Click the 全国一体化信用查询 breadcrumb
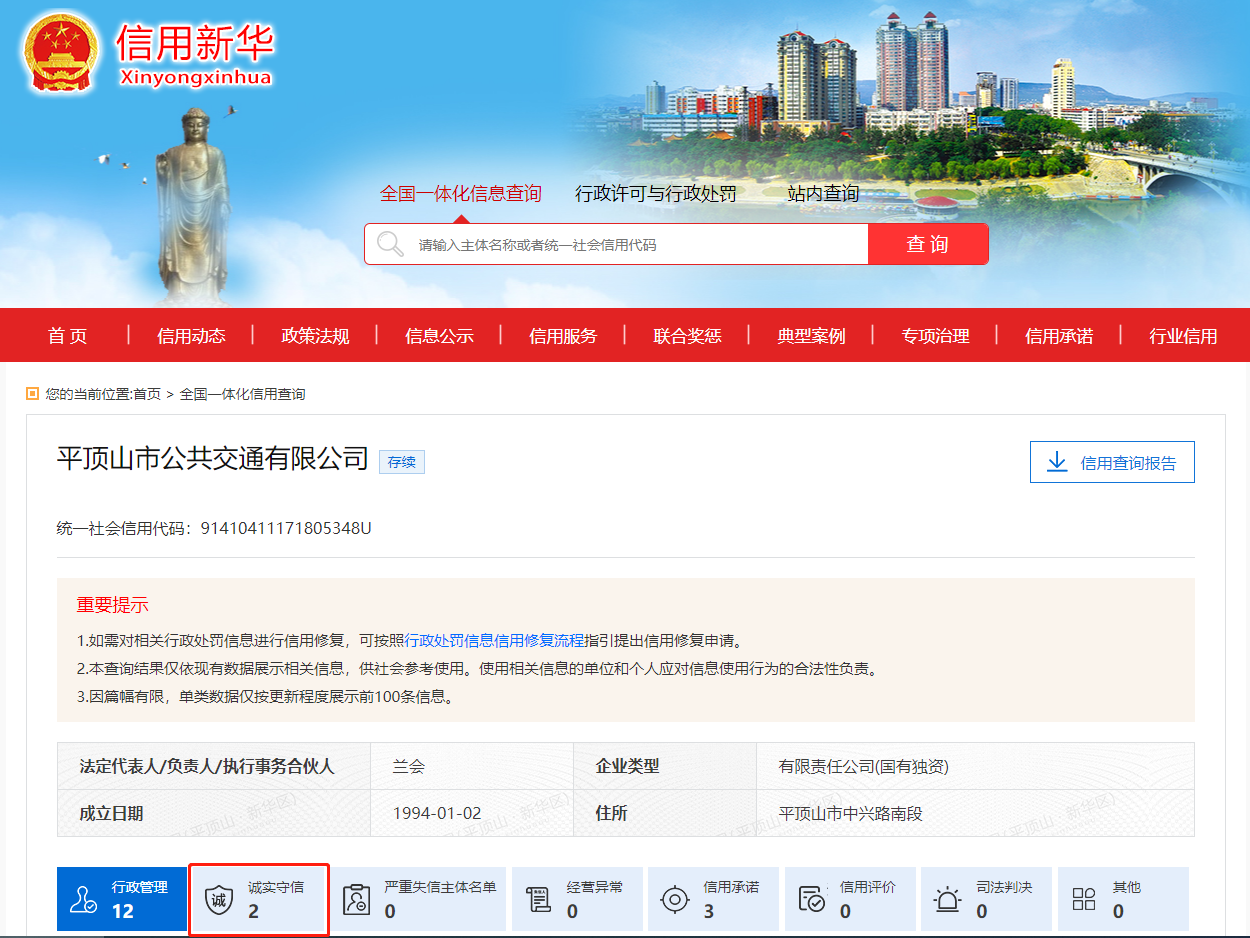This screenshot has width=1250, height=938. pyautogui.click(x=243, y=394)
